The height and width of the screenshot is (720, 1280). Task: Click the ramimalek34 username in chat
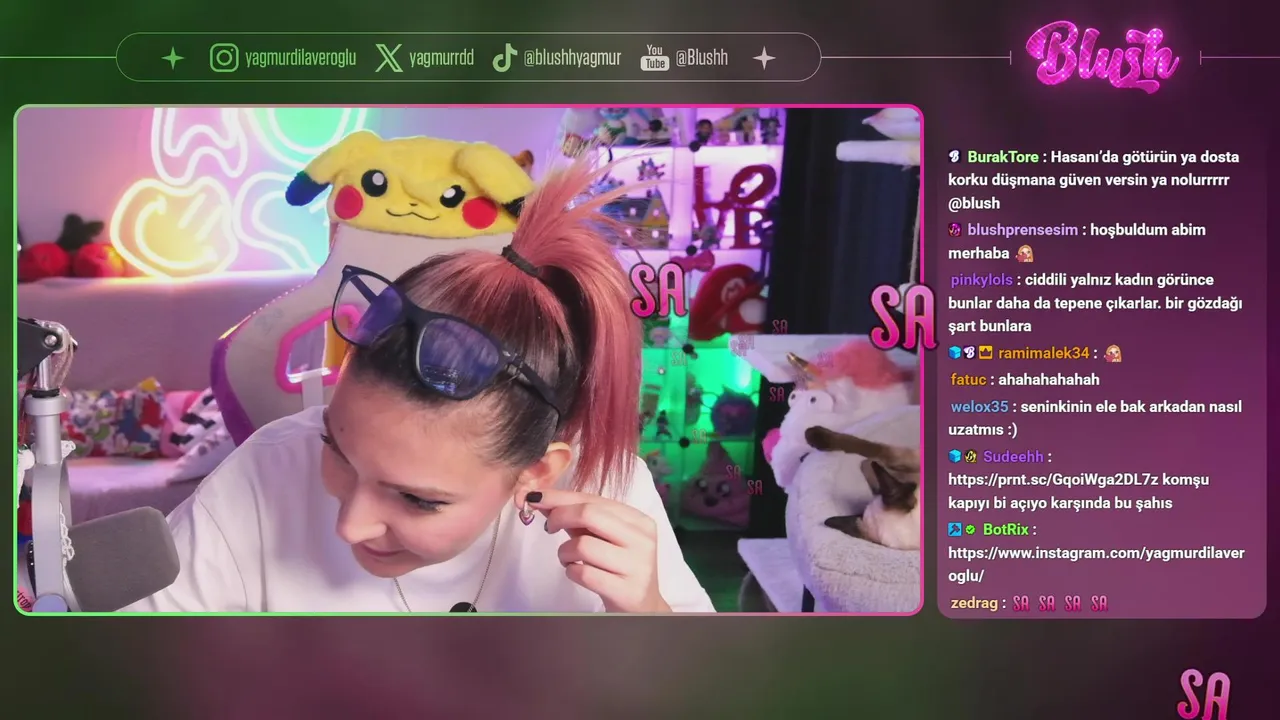(1044, 353)
